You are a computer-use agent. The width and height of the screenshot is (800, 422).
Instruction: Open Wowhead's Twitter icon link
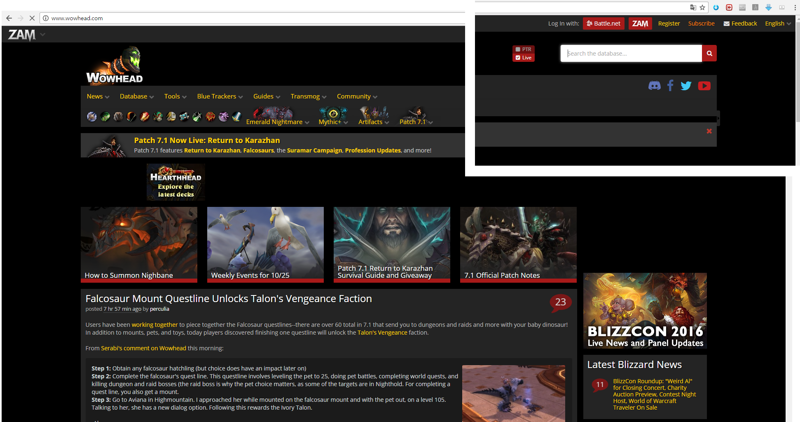click(x=686, y=86)
